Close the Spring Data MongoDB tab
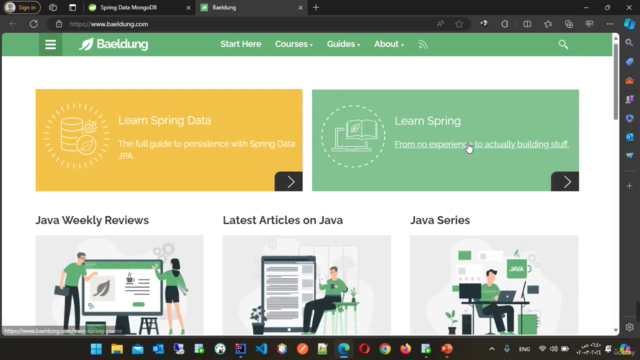The width and height of the screenshot is (640, 360). tap(188, 7)
